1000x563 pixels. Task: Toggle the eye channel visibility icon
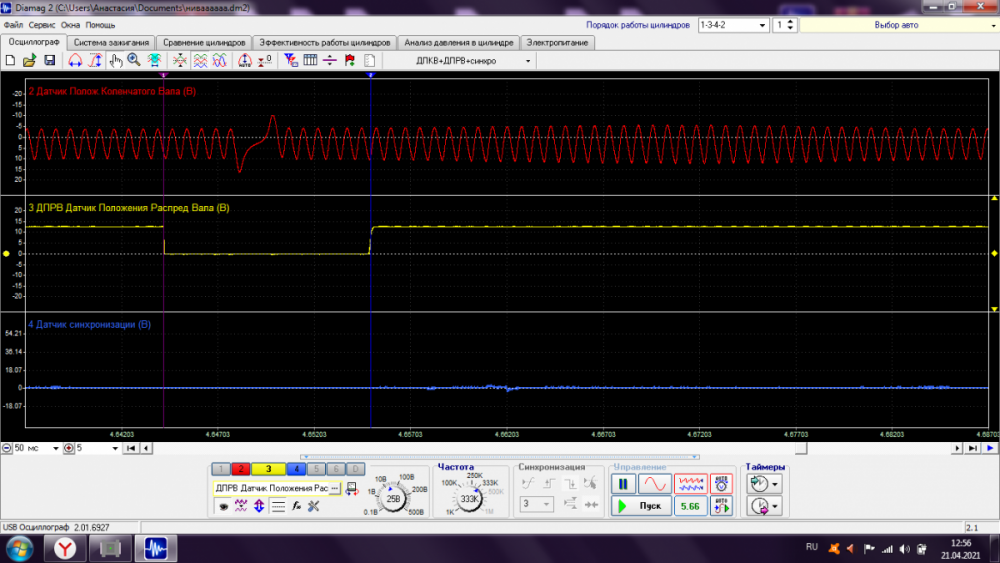[x=224, y=506]
